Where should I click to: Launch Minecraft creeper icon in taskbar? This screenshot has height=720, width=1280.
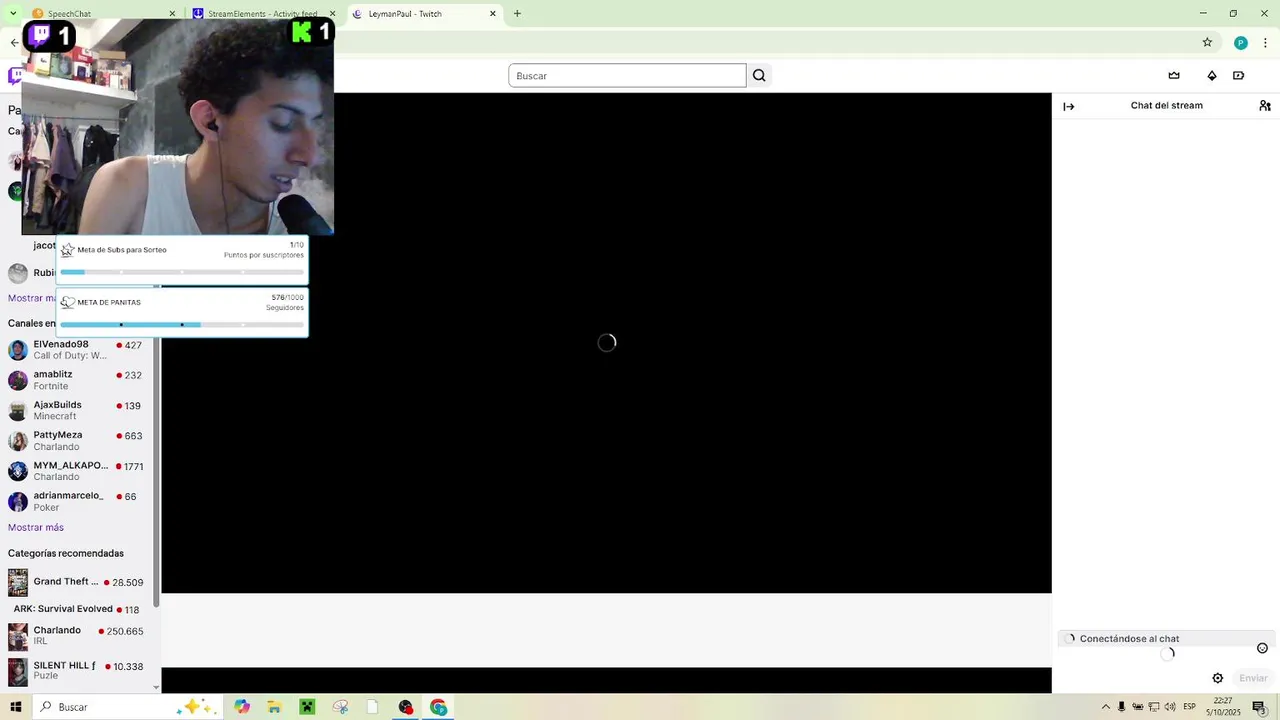307,707
